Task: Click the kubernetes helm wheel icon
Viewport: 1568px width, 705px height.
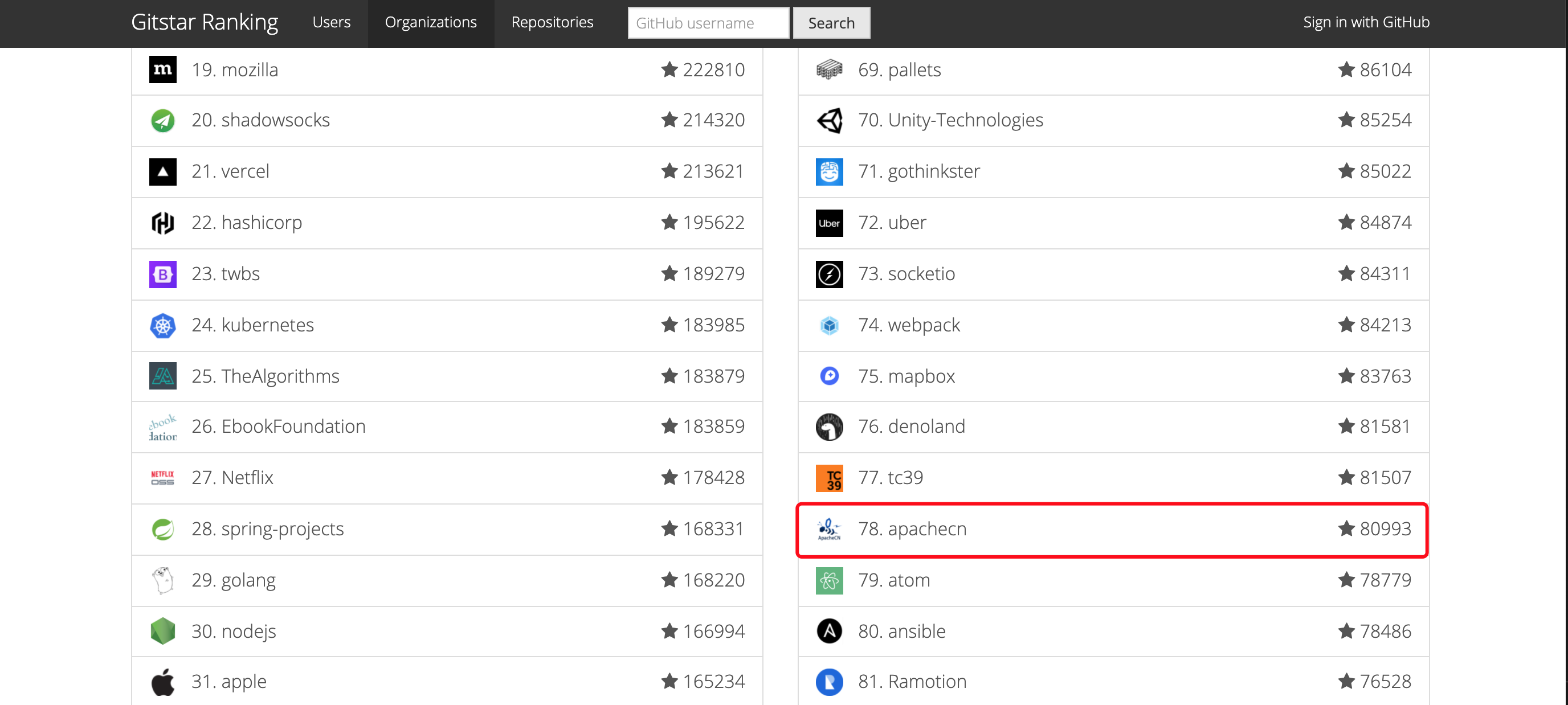Action: tap(162, 325)
